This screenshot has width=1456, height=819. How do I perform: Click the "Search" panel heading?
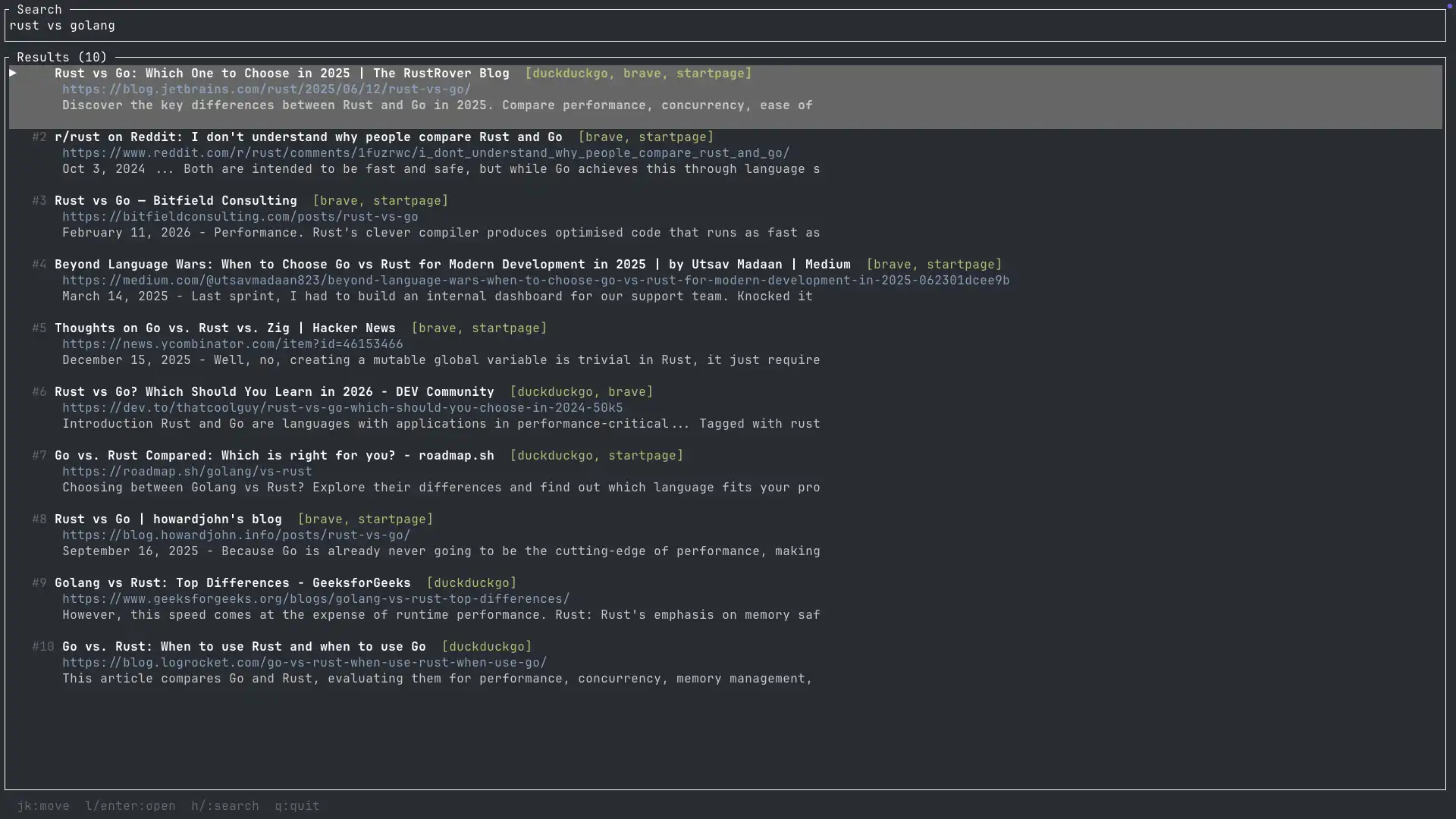(x=39, y=10)
